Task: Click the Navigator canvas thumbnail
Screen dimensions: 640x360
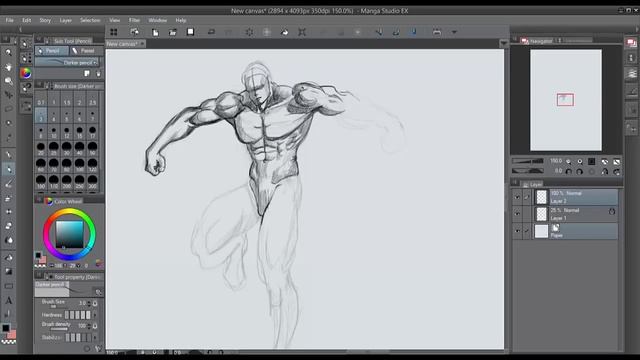Action: 566,100
